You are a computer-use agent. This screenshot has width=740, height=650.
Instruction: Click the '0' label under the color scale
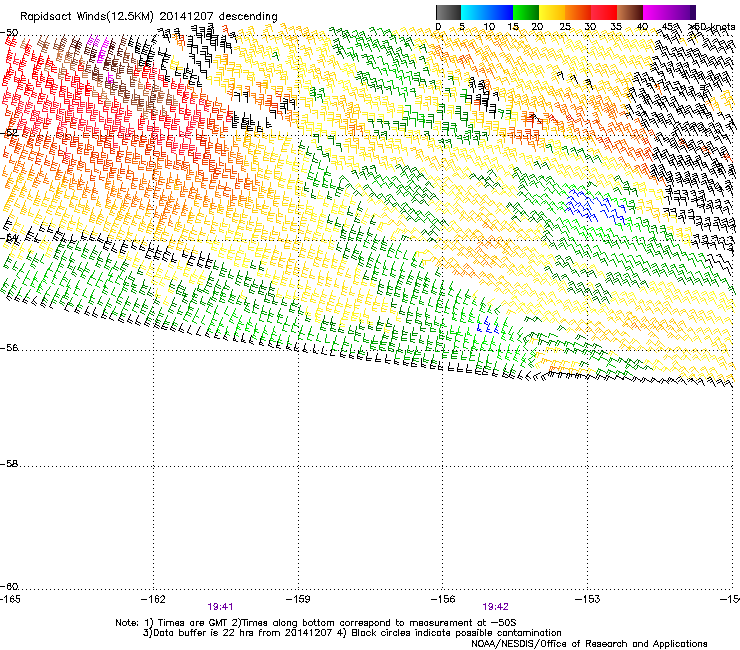[438, 27]
